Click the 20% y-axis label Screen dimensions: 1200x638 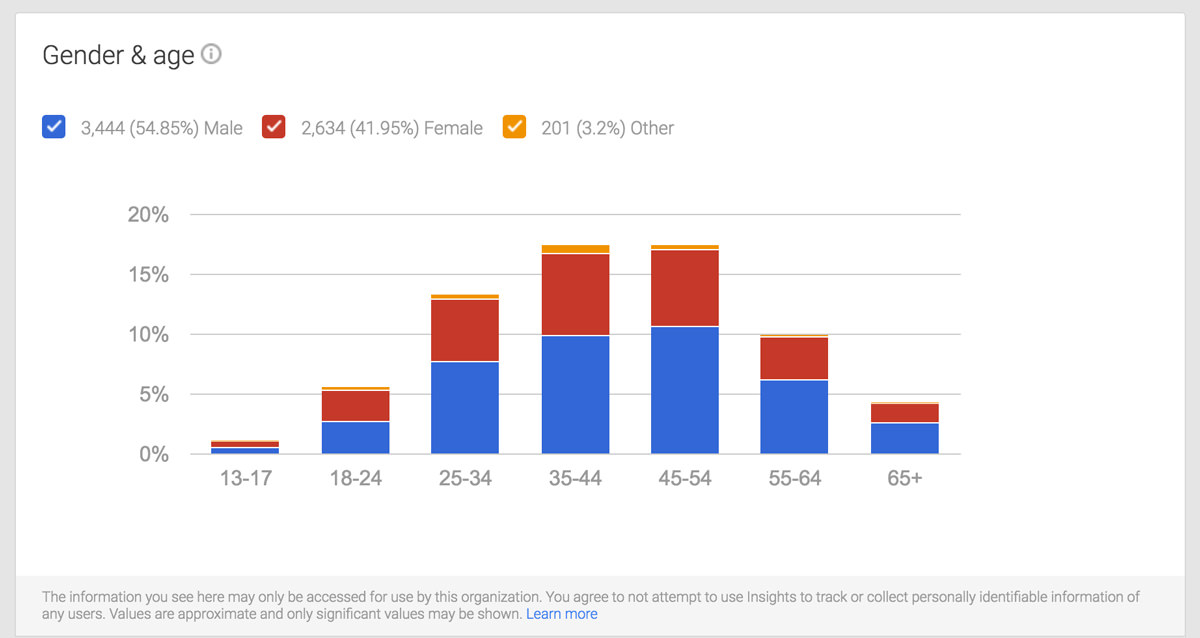(148, 215)
